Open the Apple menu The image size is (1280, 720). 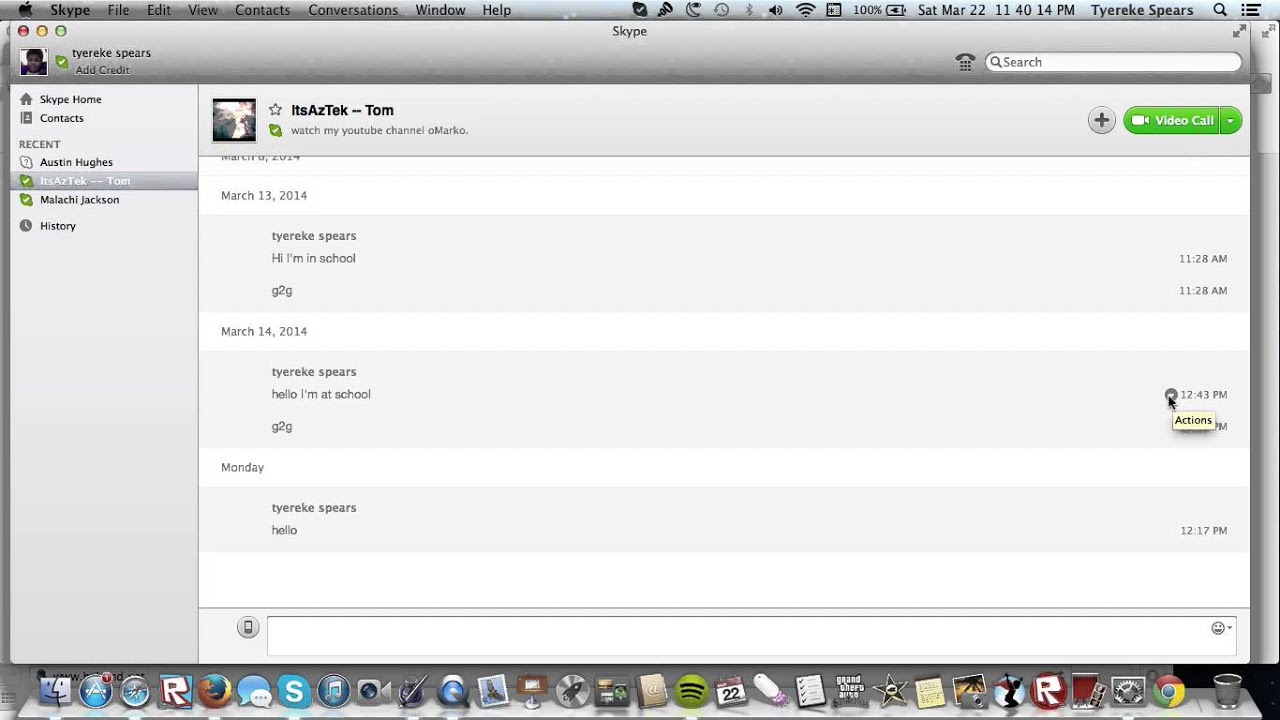pyautogui.click(x=25, y=10)
